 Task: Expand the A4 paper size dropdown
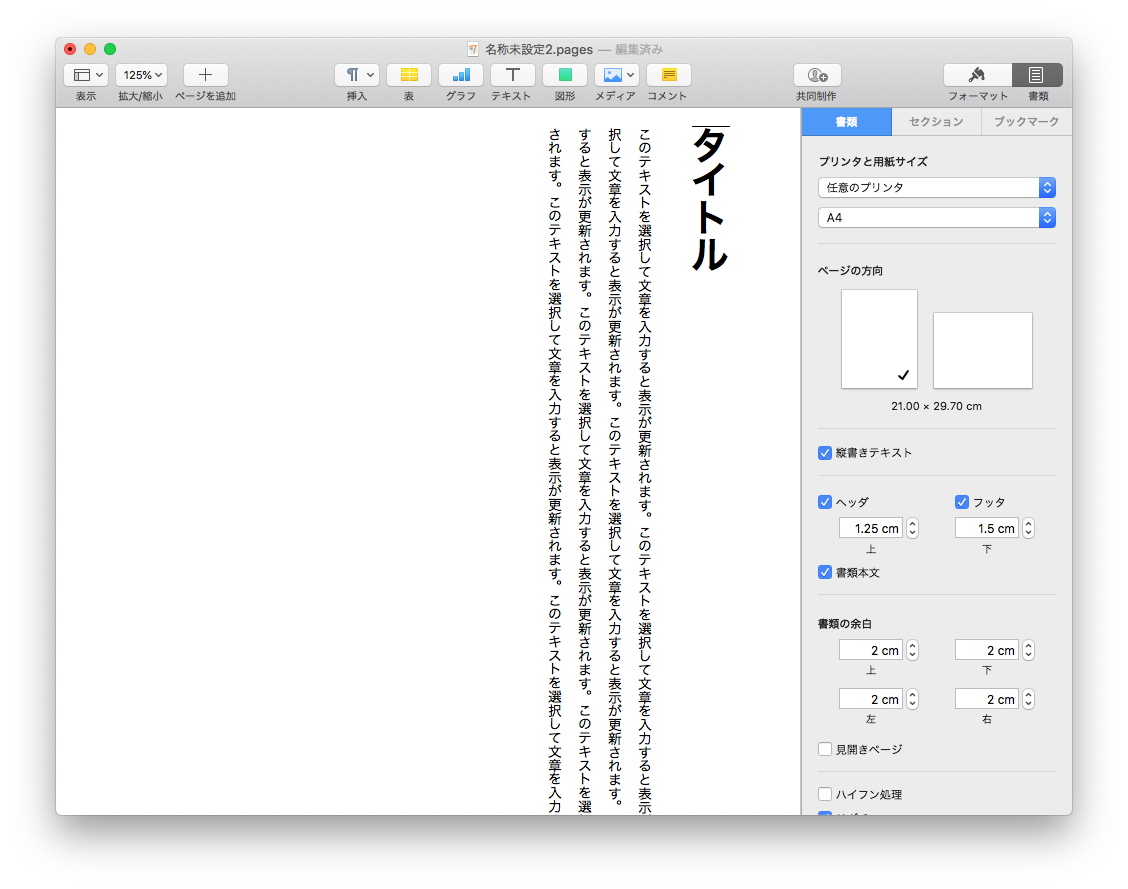[936, 217]
